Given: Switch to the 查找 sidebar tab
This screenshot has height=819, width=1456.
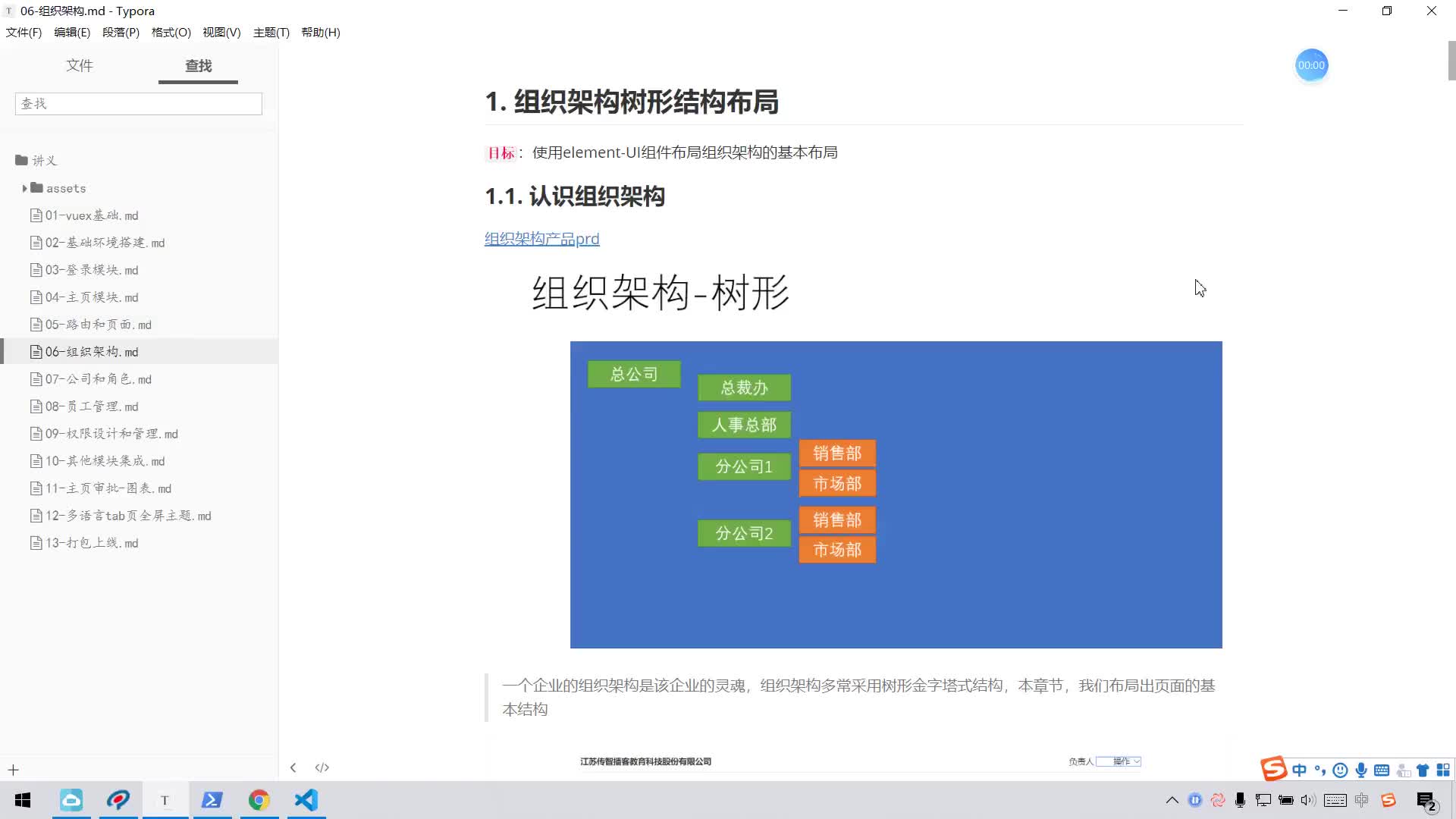Looking at the screenshot, I should pyautogui.click(x=198, y=66).
